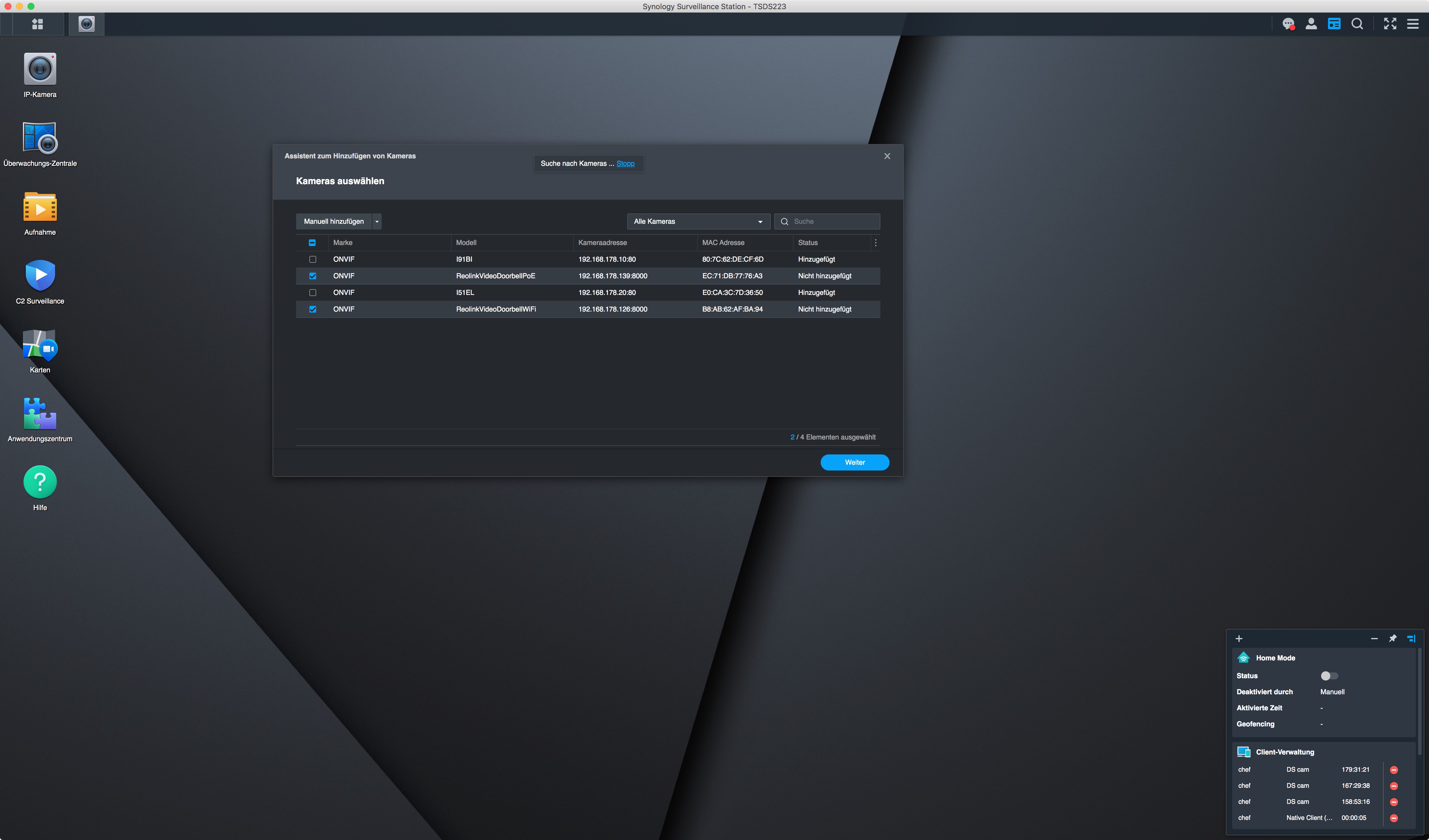Open the Manuell hinzufügen dropdown arrow
Screen dimensions: 1429x840
click(377, 222)
